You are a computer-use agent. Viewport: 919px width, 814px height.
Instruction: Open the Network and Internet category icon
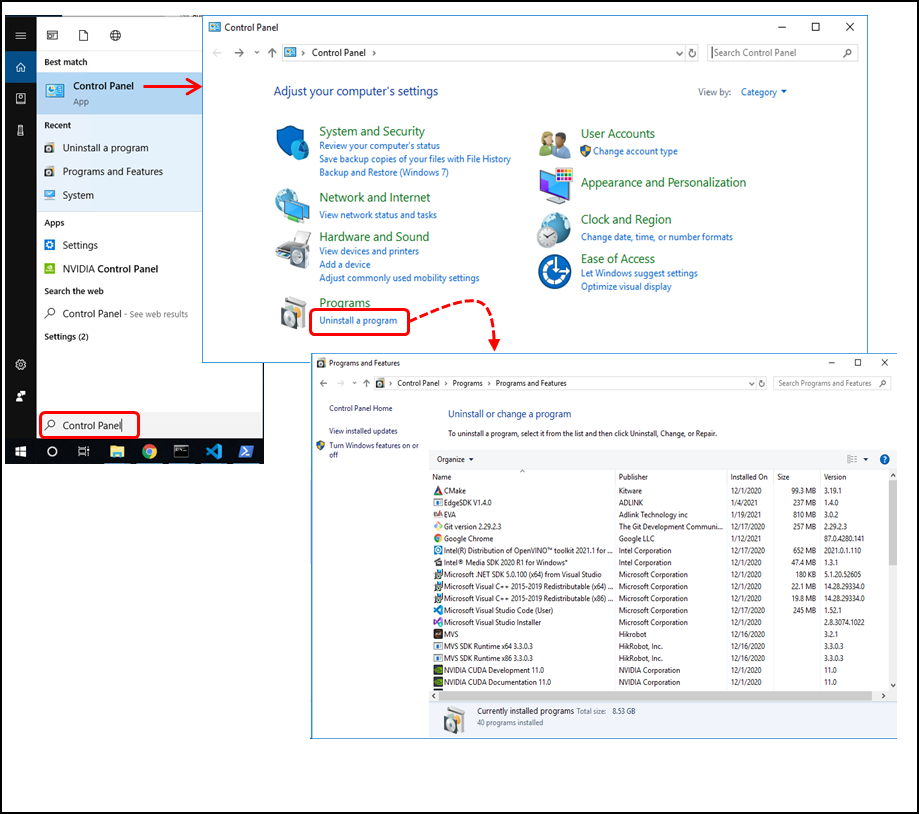coord(292,205)
